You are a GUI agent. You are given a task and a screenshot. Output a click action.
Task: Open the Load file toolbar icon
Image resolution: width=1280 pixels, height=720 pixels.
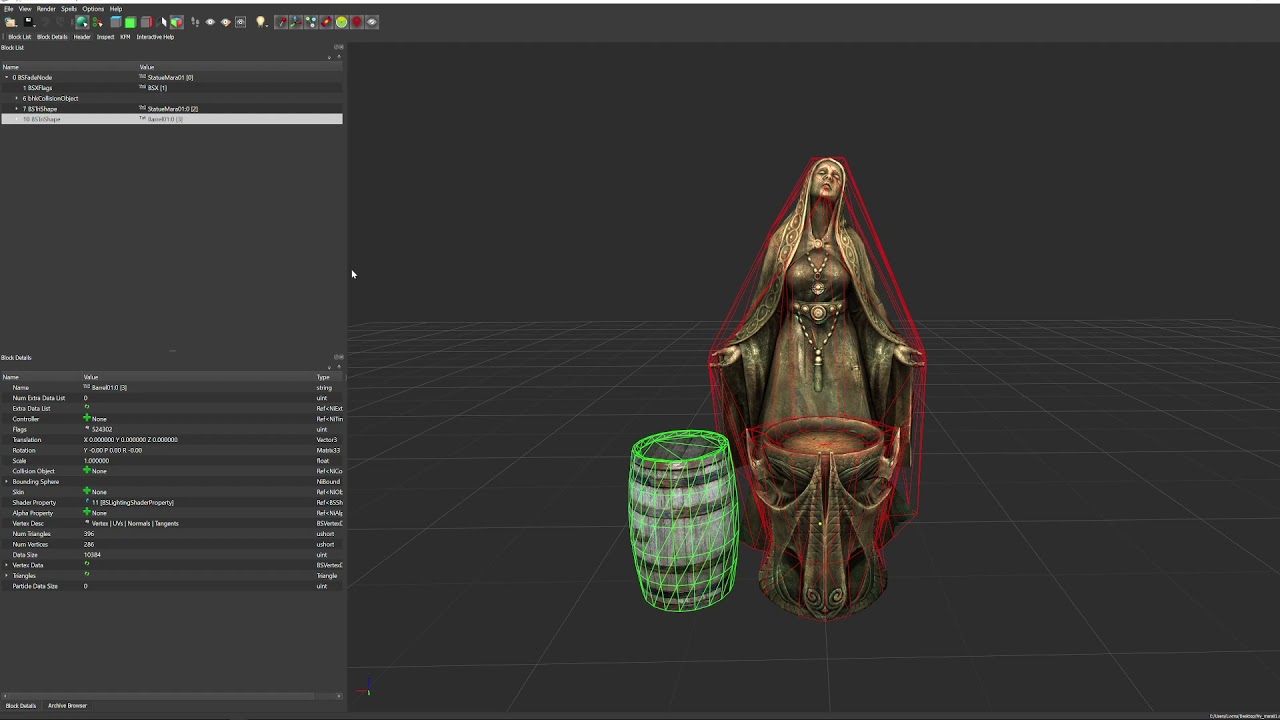tap(10, 22)
